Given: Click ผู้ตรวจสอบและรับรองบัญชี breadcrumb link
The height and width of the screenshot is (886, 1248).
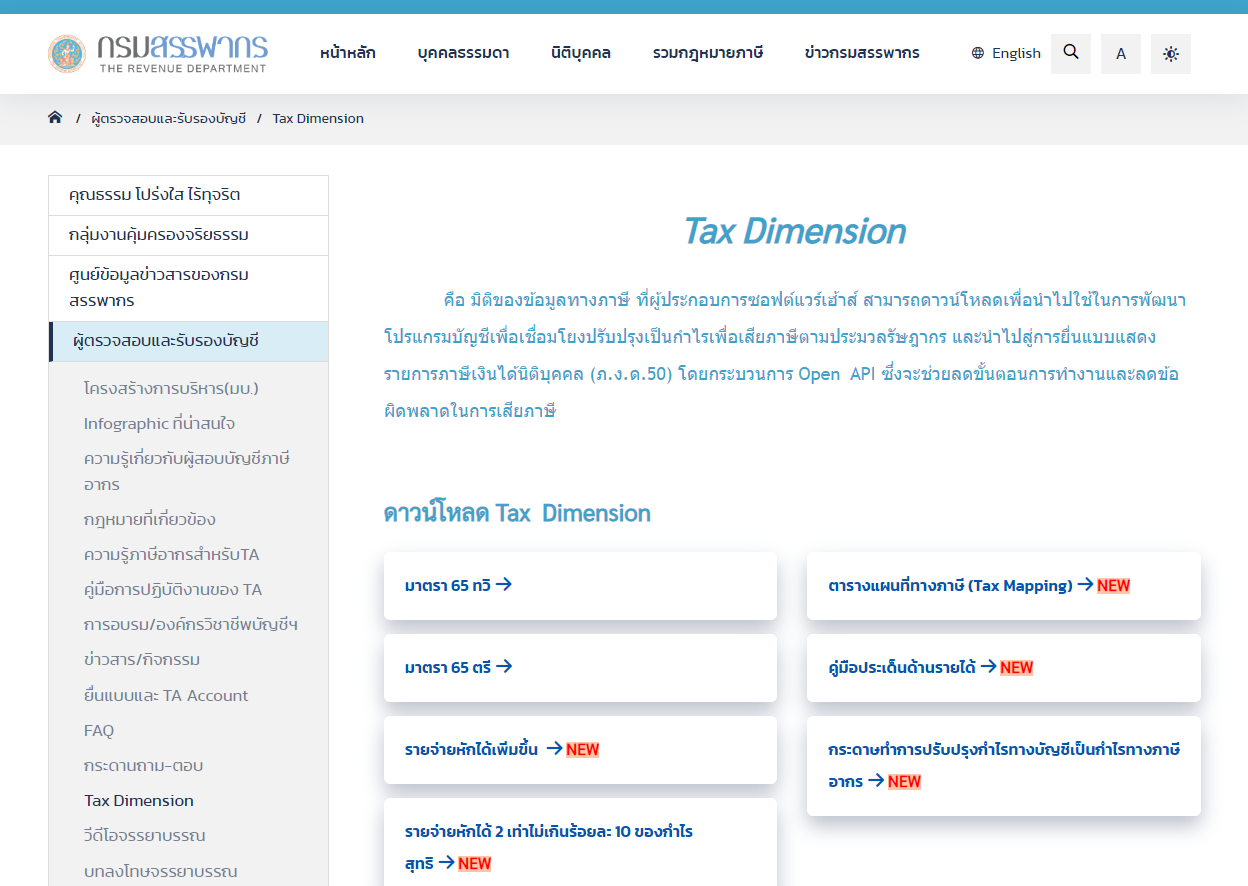Looking at the screenshot, I should coord(168,118).
